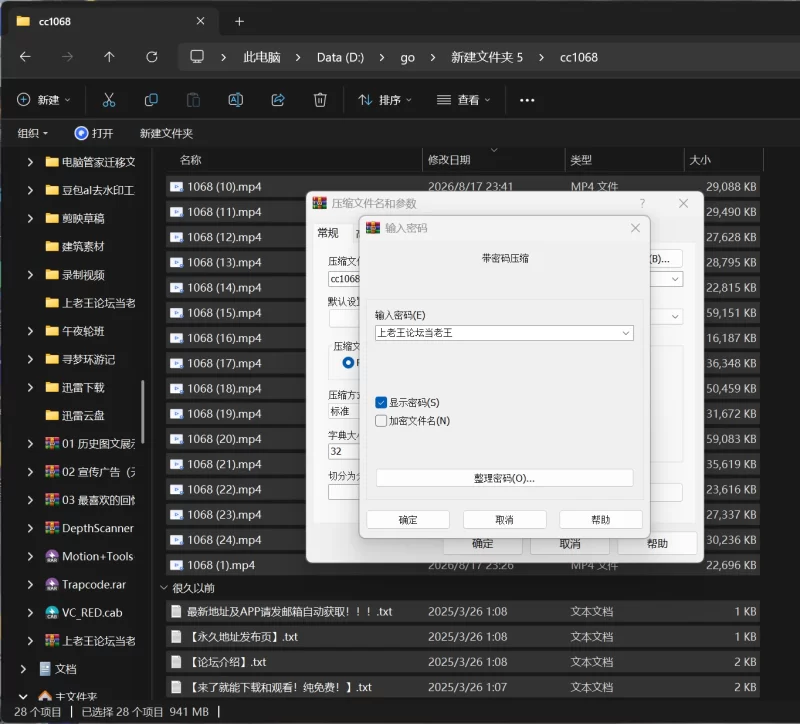The width and height of the screenshot is (800, 724).
Task: Expand the 文档 tree node
Action: pyautogui.click(x=23, y=669)
